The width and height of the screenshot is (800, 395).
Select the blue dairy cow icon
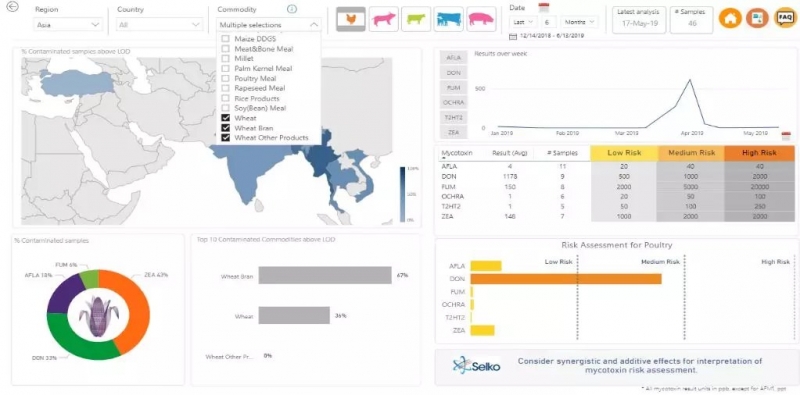pyautogui.click(x=449, y=19)
